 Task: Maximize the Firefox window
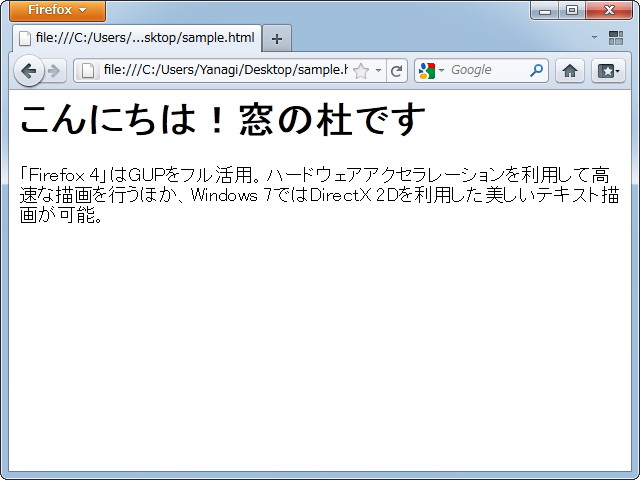coord(572,10)
